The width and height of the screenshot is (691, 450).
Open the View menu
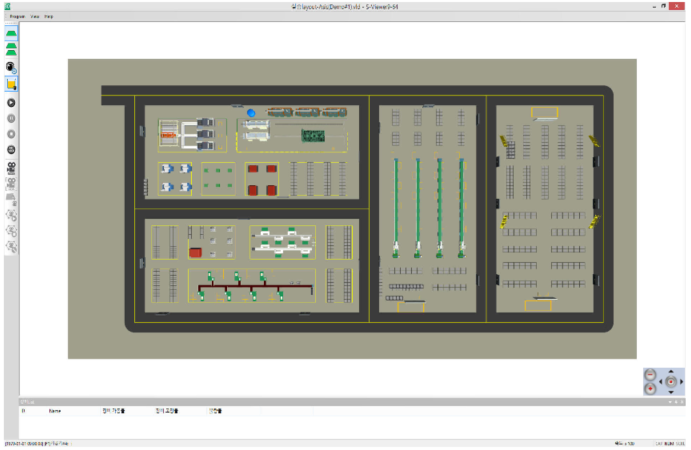point(34,17)
